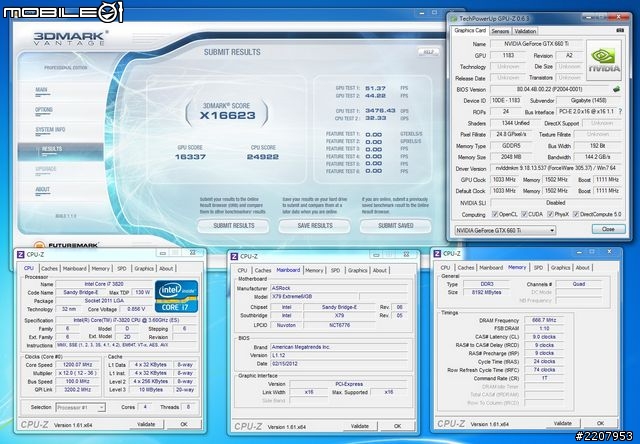The height and width of the screenshot is (444, 640).
Task: Click the CPU TEST 1 result 3476.43
Action: 380,111
